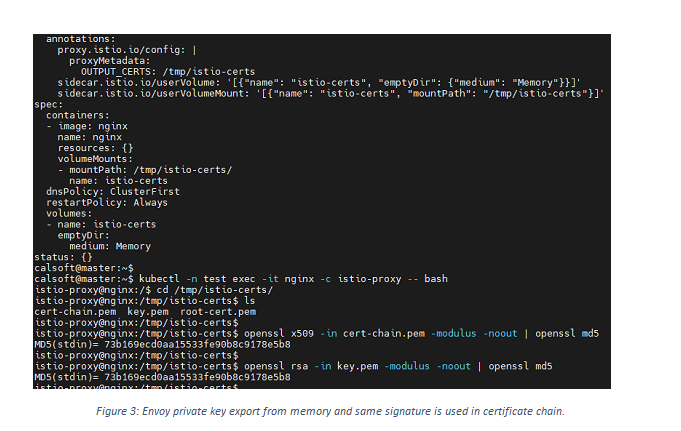Select cert-chain.pem in ls output
This screenshot has width=681, height=431.
click(75, 312)
